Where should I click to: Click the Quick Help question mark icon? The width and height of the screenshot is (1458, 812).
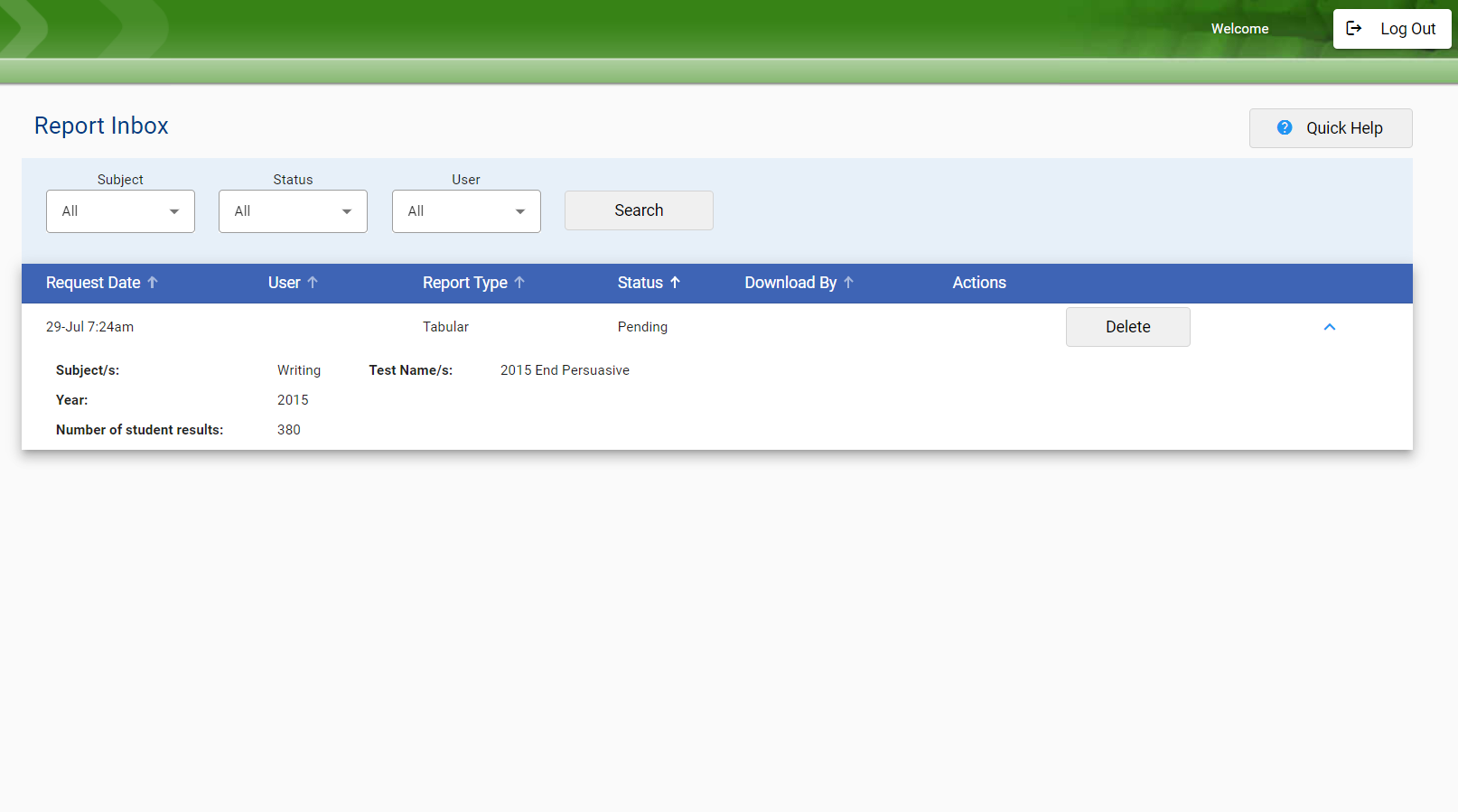[1284, 128]
